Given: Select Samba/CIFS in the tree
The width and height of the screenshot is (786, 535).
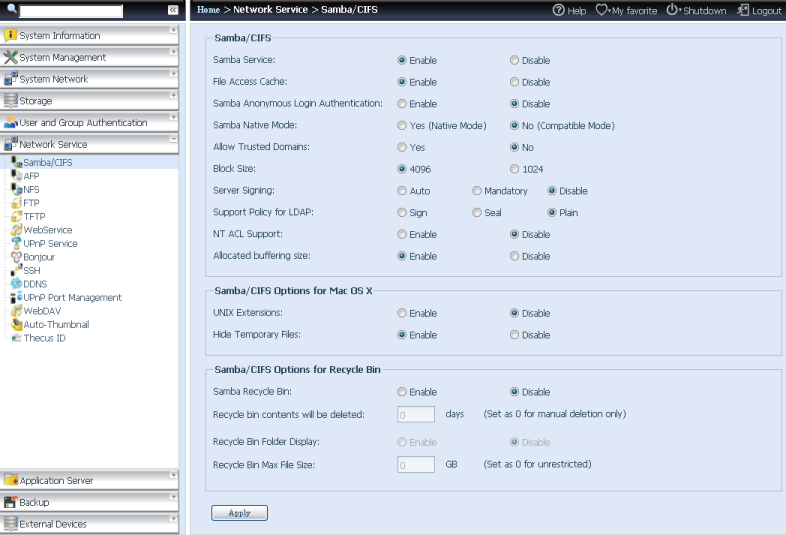Looking at the screenshot, I should pos(48,162).
